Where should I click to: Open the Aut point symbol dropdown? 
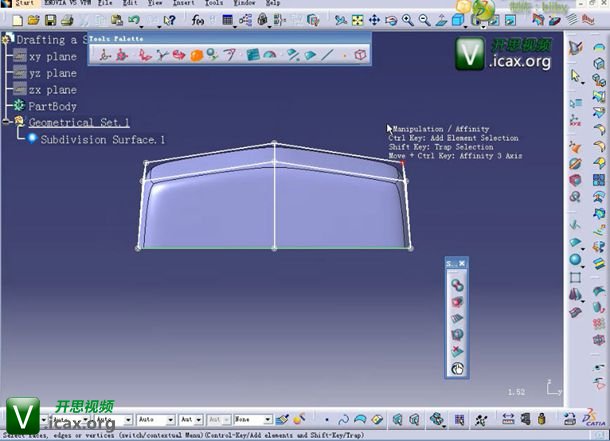(x=198, y=420)
